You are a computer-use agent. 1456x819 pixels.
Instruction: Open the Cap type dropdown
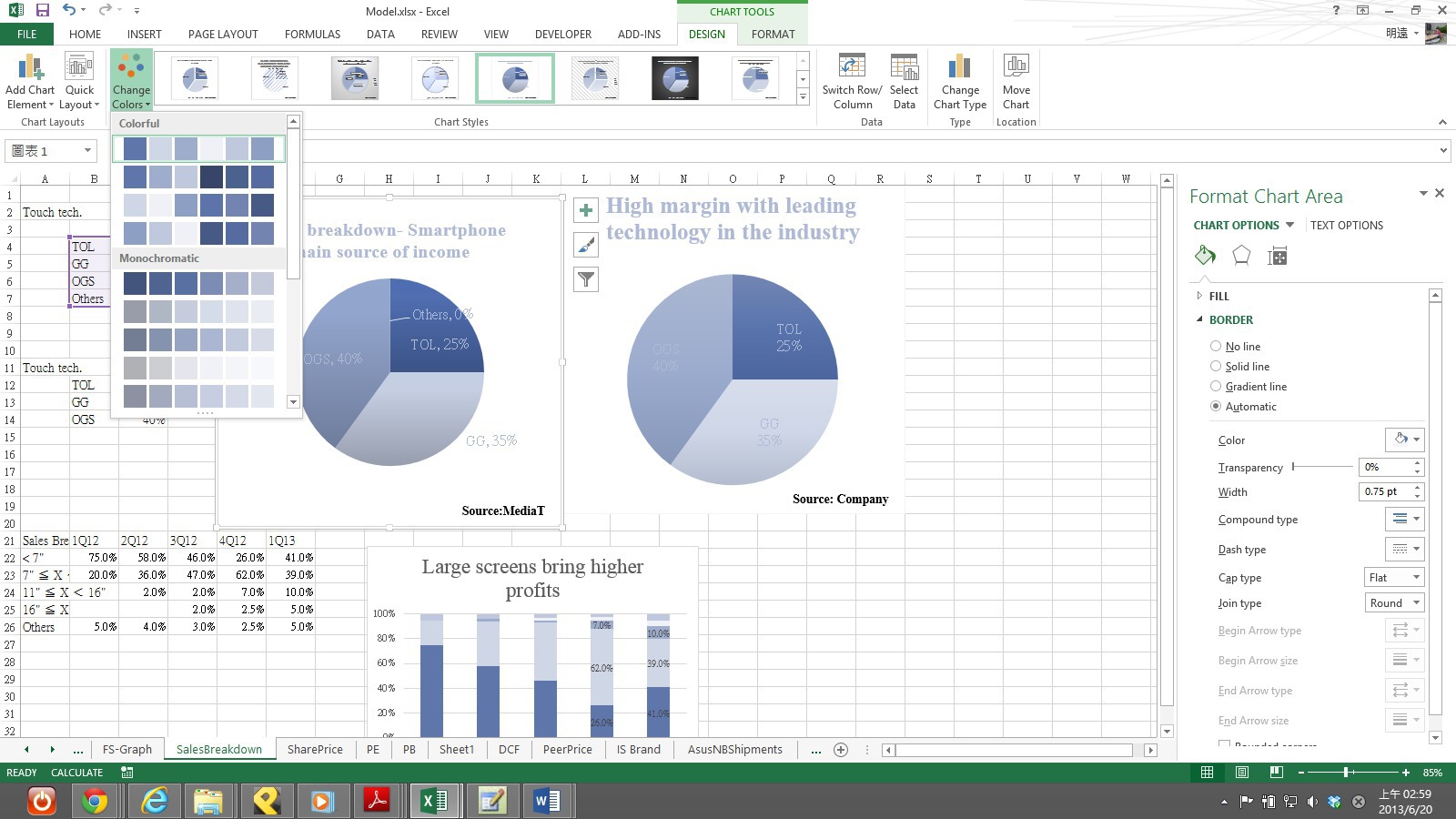click(1393, 578)
